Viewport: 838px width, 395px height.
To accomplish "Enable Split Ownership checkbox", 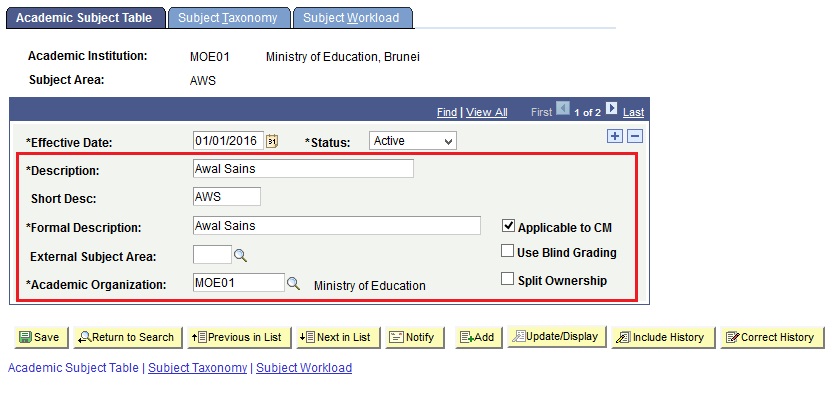I will pos(507,279).
